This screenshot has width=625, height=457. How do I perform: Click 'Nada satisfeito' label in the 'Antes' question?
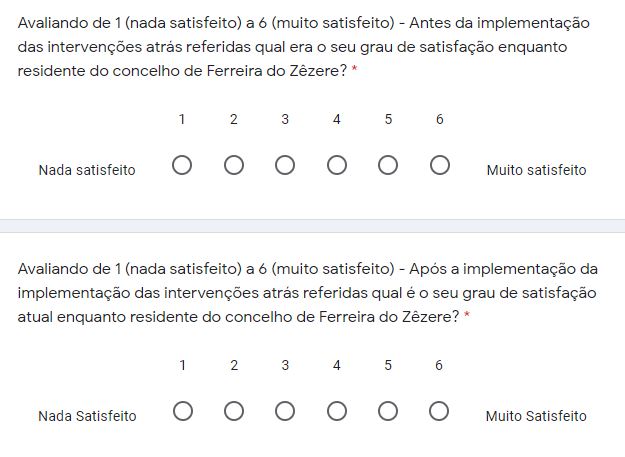pyautogui.click(x=87, y=170)
